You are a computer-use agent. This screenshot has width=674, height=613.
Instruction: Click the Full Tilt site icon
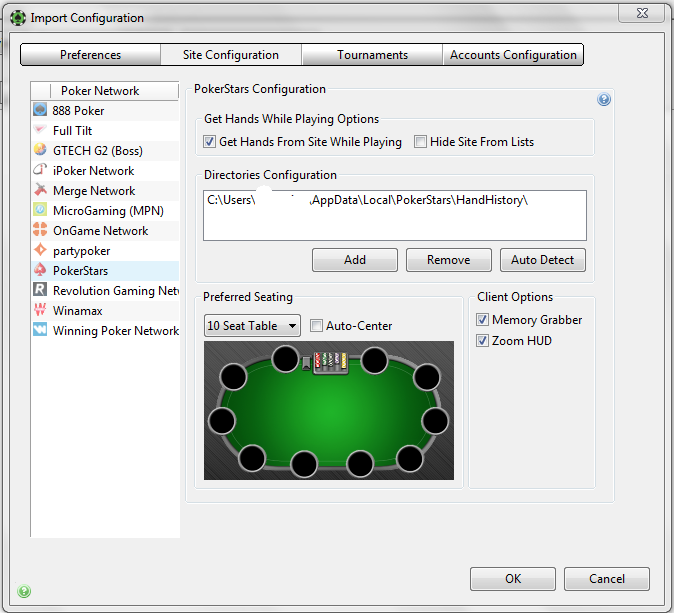(x=40, y=130)
